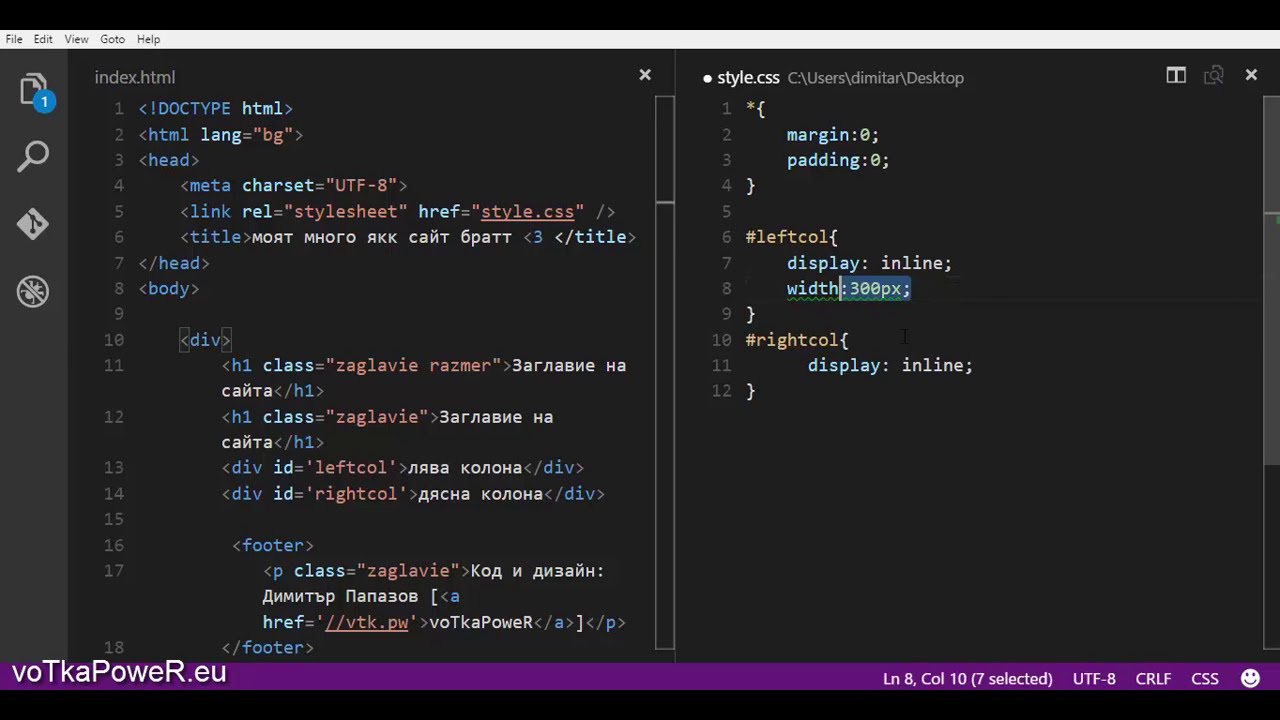Split the editor using the split icon

[x=1176, y=75]
